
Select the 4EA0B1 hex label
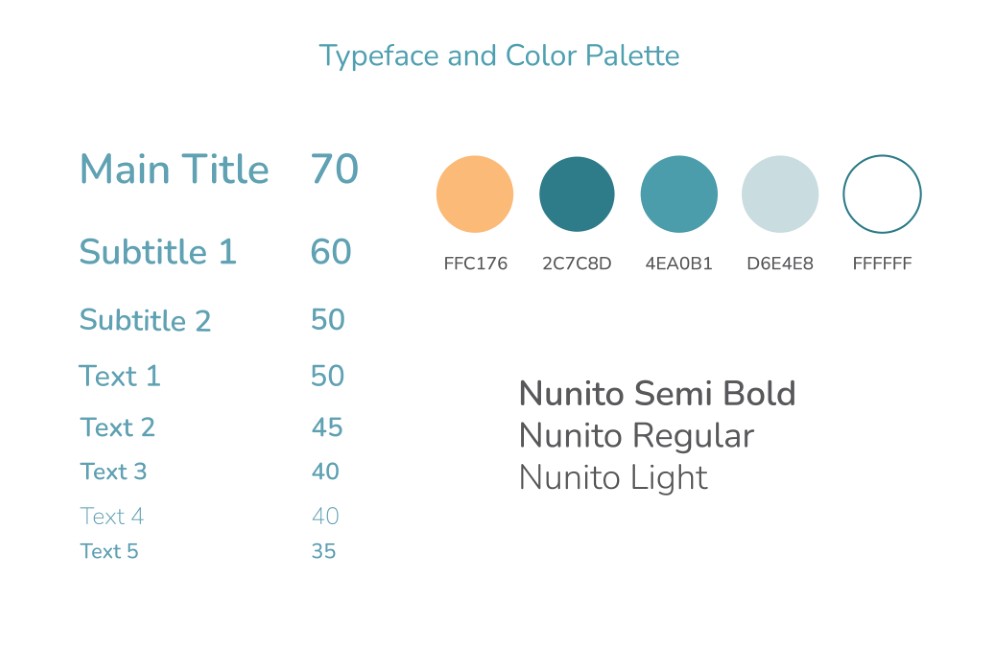679,263
